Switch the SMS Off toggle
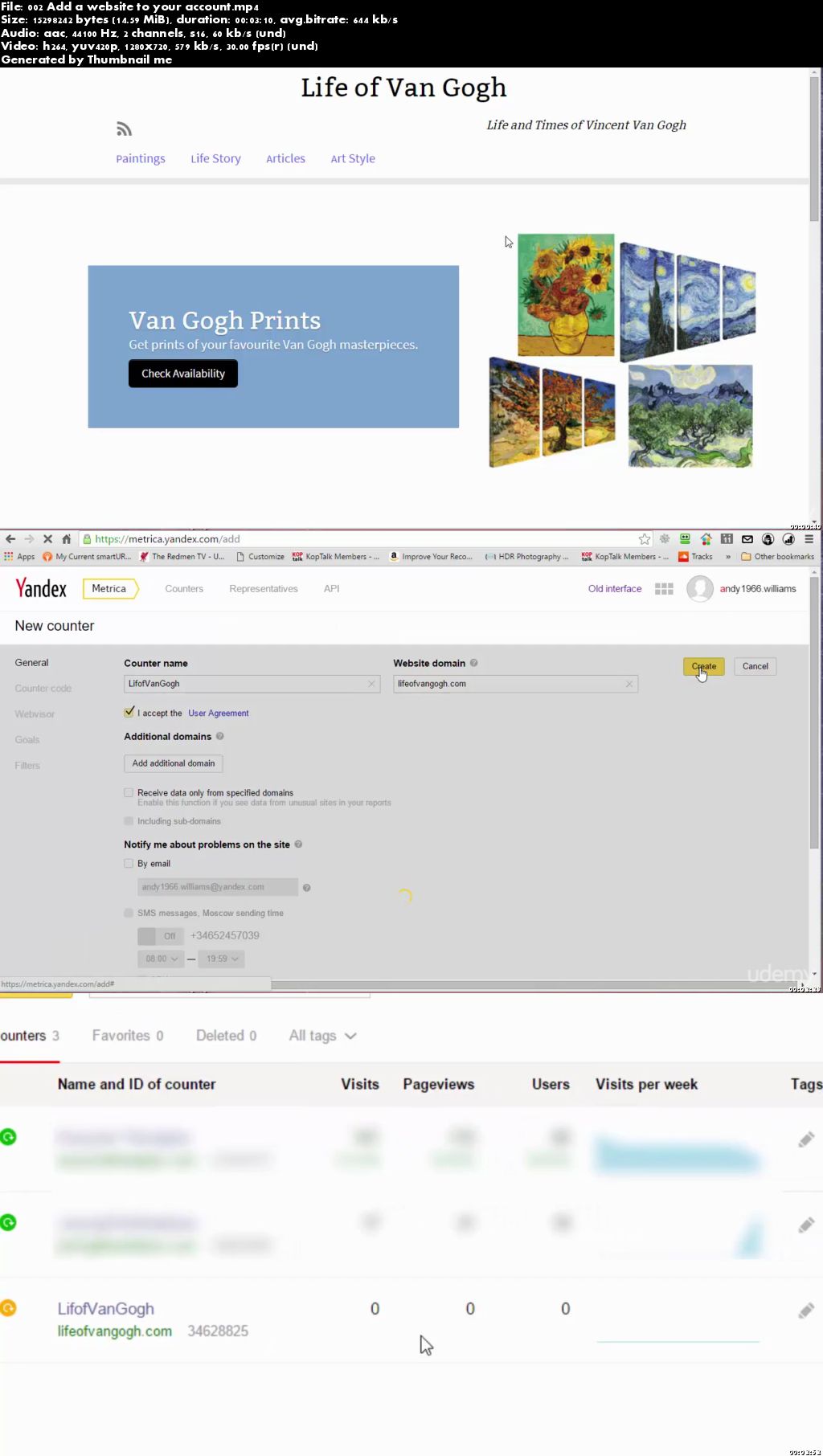 pyautogui.click(x=161, y=936)
